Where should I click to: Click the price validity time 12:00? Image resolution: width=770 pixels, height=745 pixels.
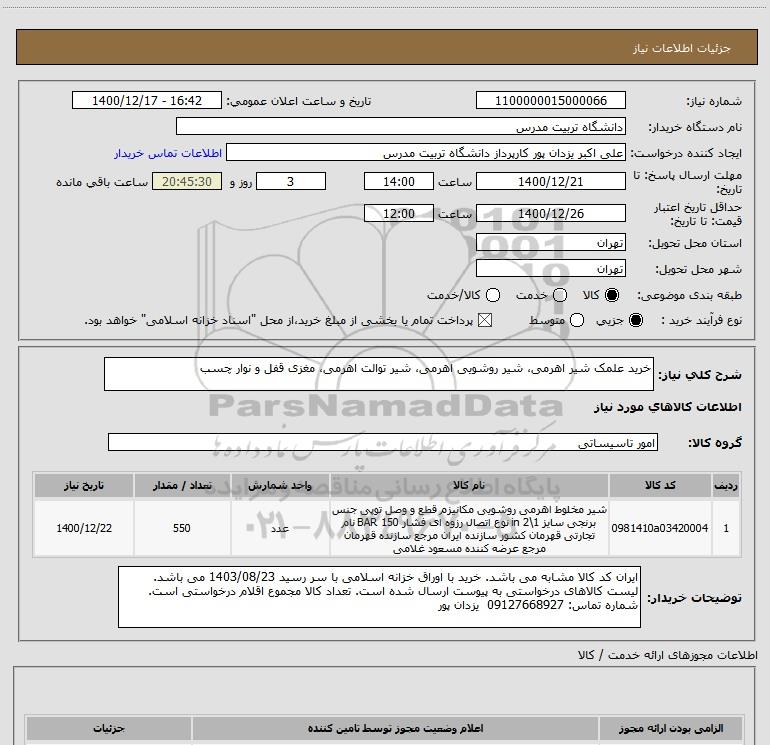tap(399, 213)
